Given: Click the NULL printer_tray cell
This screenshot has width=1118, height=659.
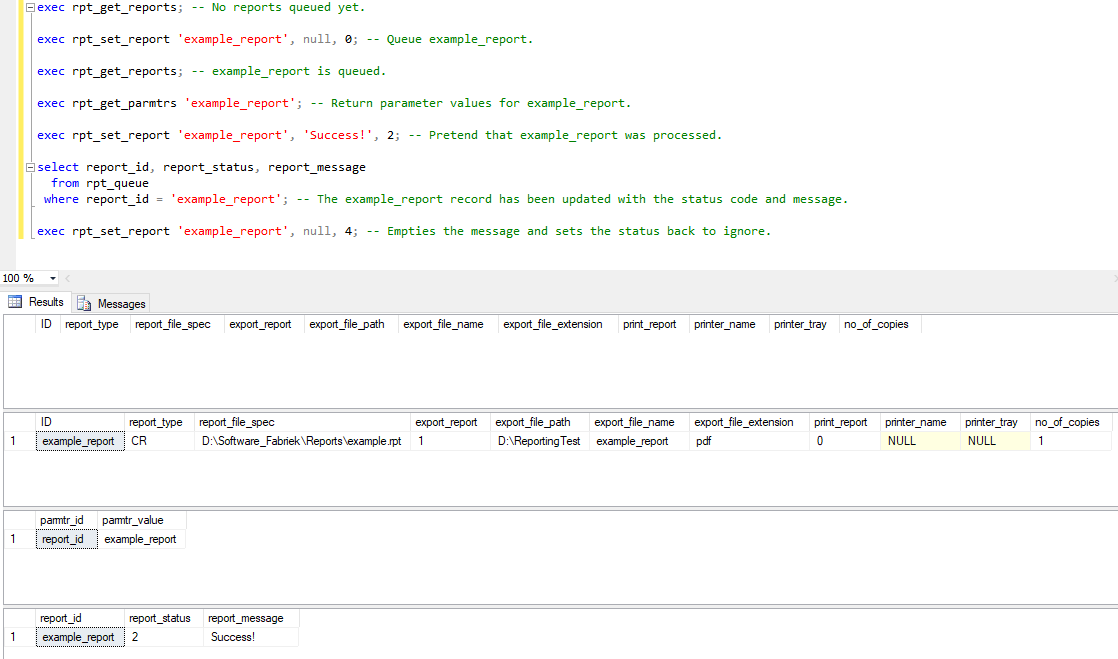Looking at the screenshot, I should point(981,441).
